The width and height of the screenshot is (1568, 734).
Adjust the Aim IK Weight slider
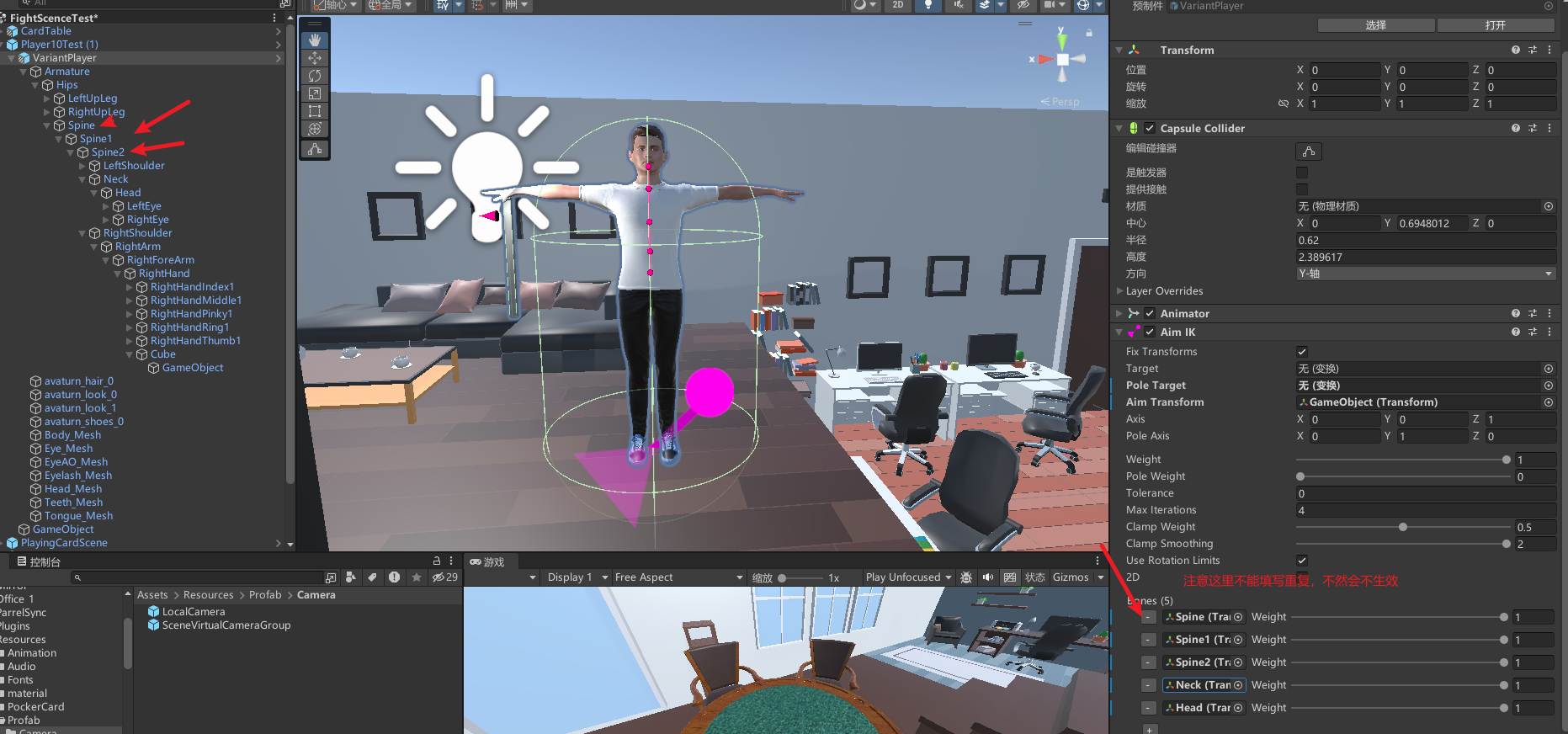click(x=1401, y=460)
